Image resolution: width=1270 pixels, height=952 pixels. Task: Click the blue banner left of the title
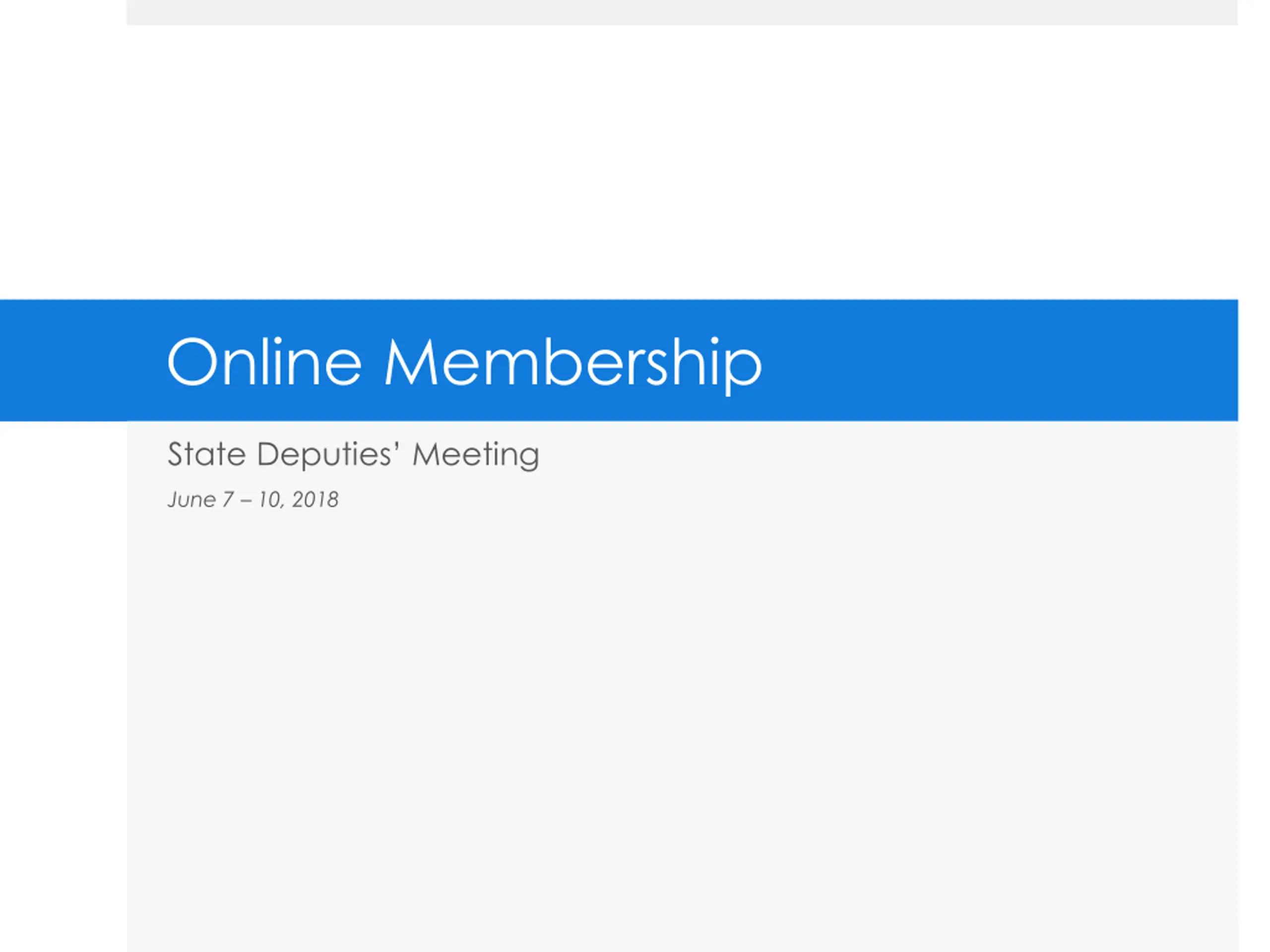pos(80,360)
